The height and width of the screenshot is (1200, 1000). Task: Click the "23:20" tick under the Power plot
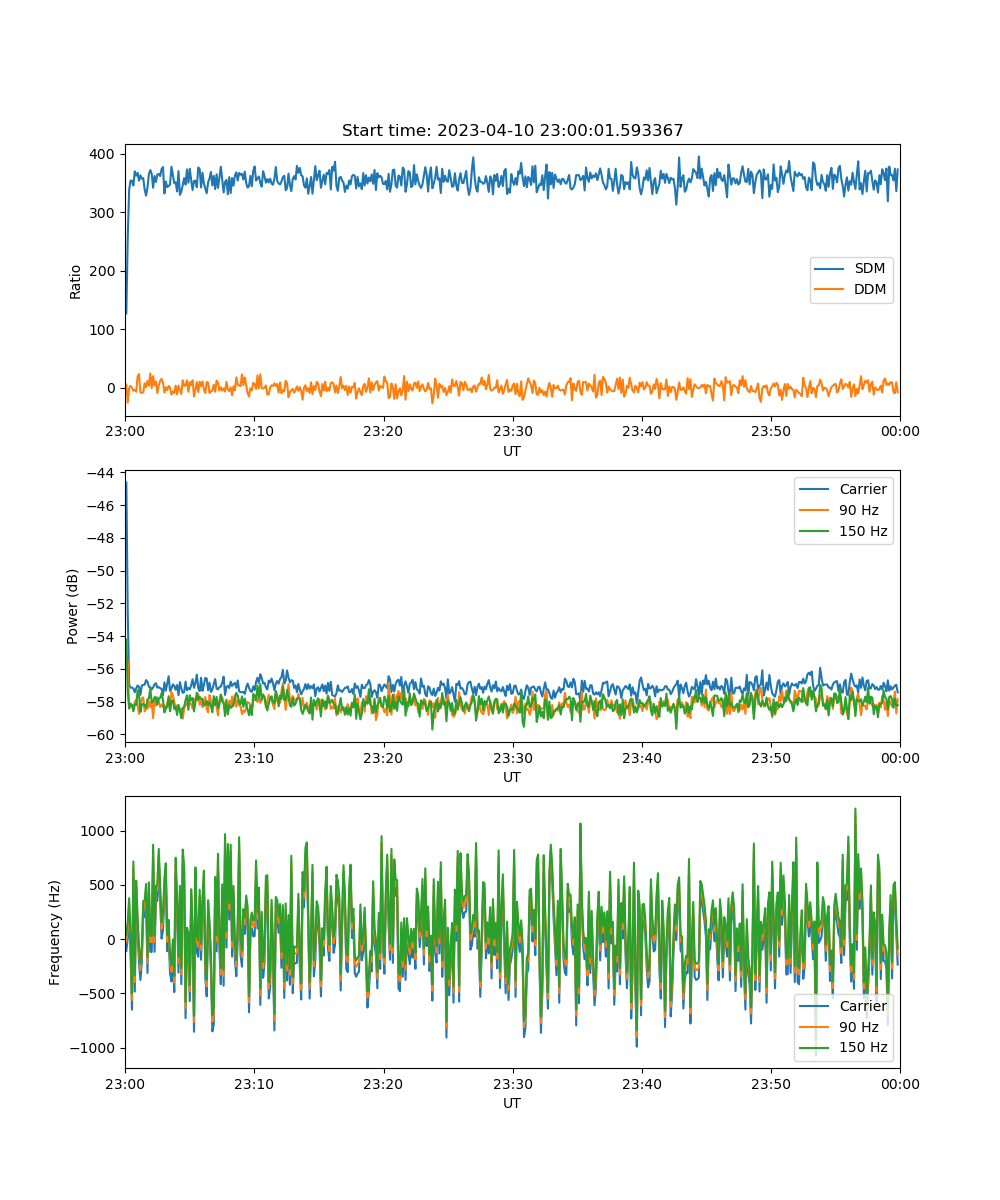click(x=383, y=758)
